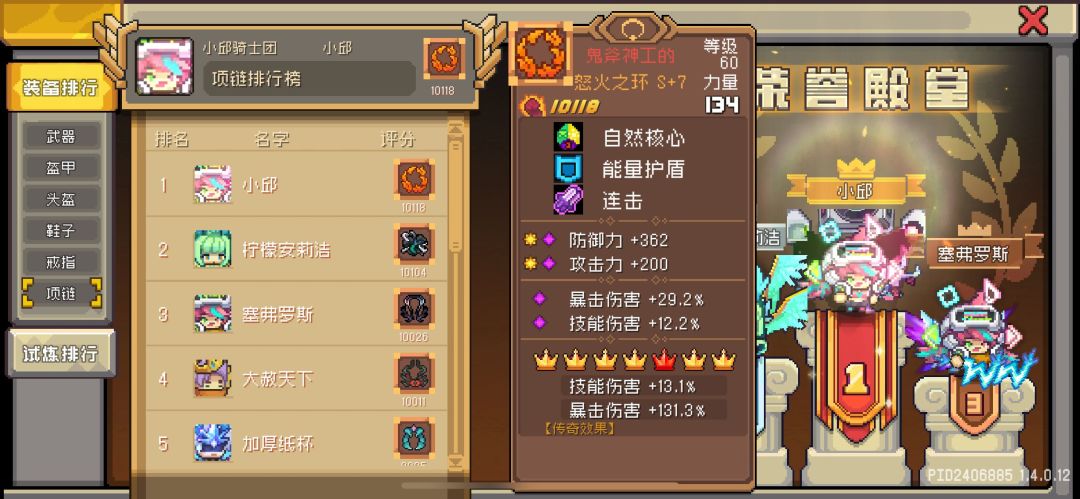Click the header necklace icon beside 项链排行榜
Image resolution: width=1080 pixels, height=499 pixels.
pos(444,59)
